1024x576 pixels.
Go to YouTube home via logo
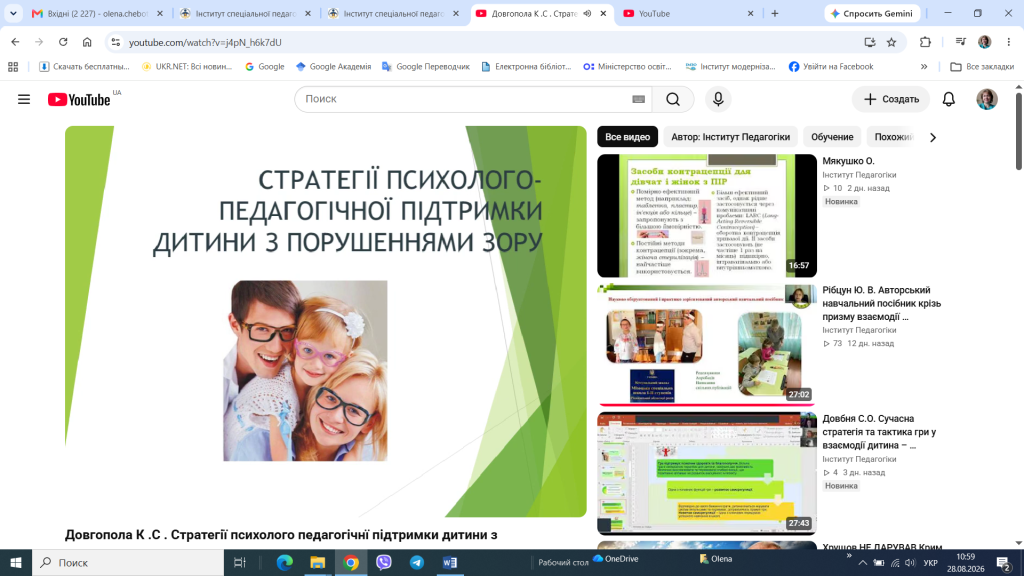tap(79, 99)
